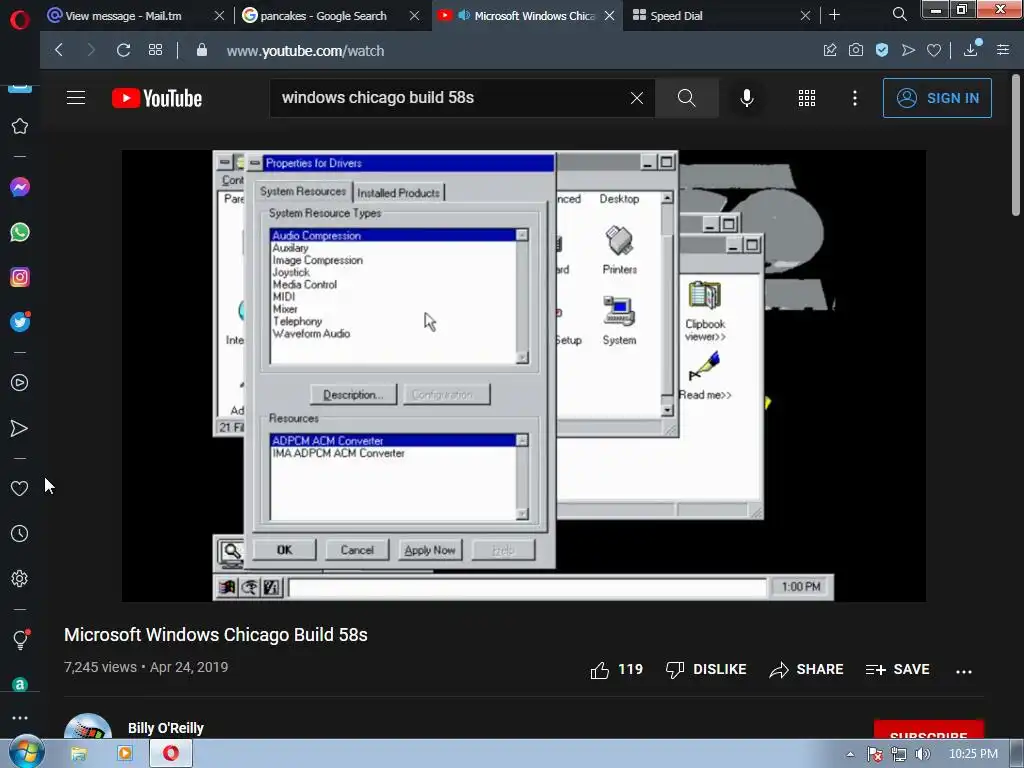
Task: Open the Easy Setup sliders icon
Action: pyautogui.click(x=1003, y=50)
